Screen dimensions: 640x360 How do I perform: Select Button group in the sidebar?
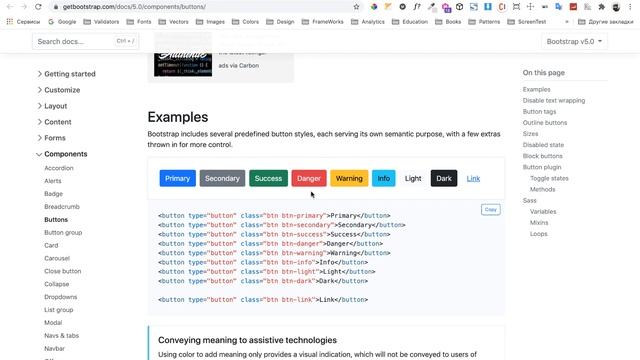tap(63, 232)
